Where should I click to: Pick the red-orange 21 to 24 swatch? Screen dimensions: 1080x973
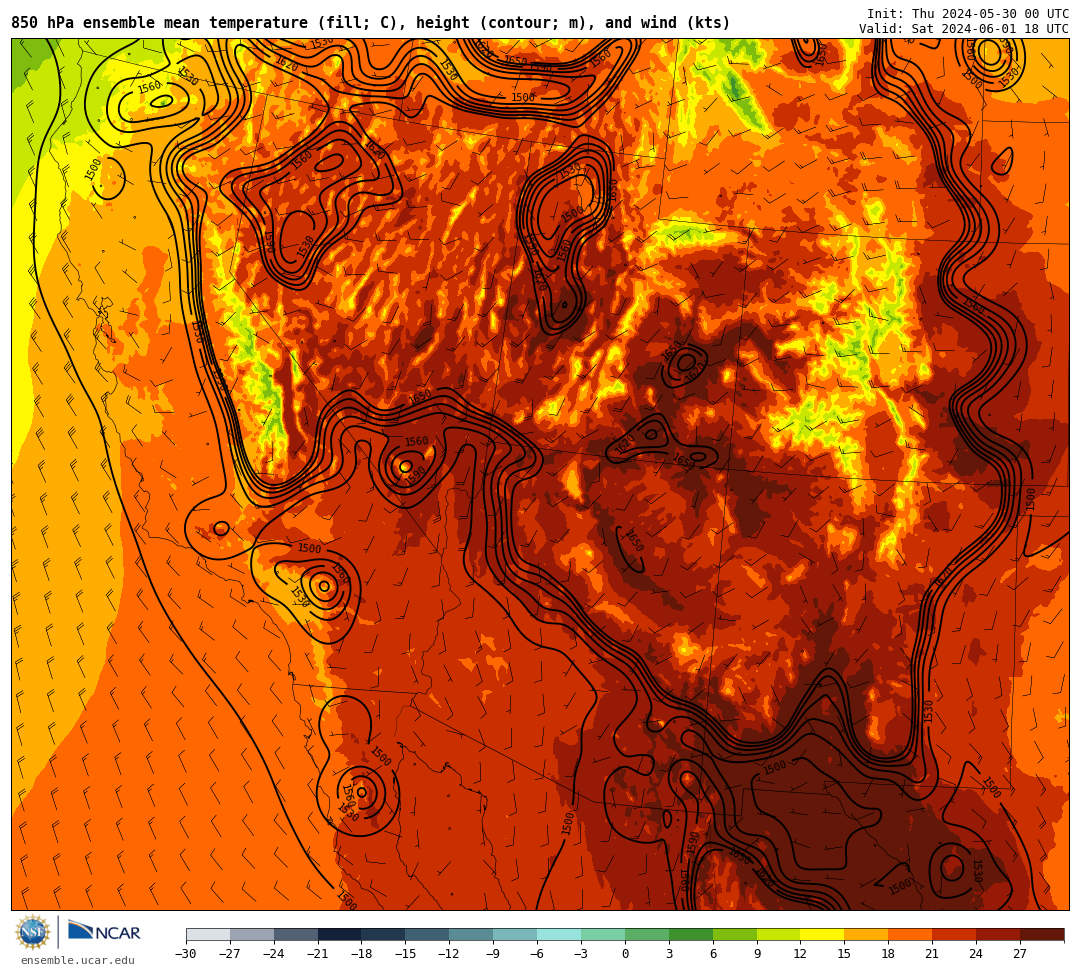pos(955,935)
